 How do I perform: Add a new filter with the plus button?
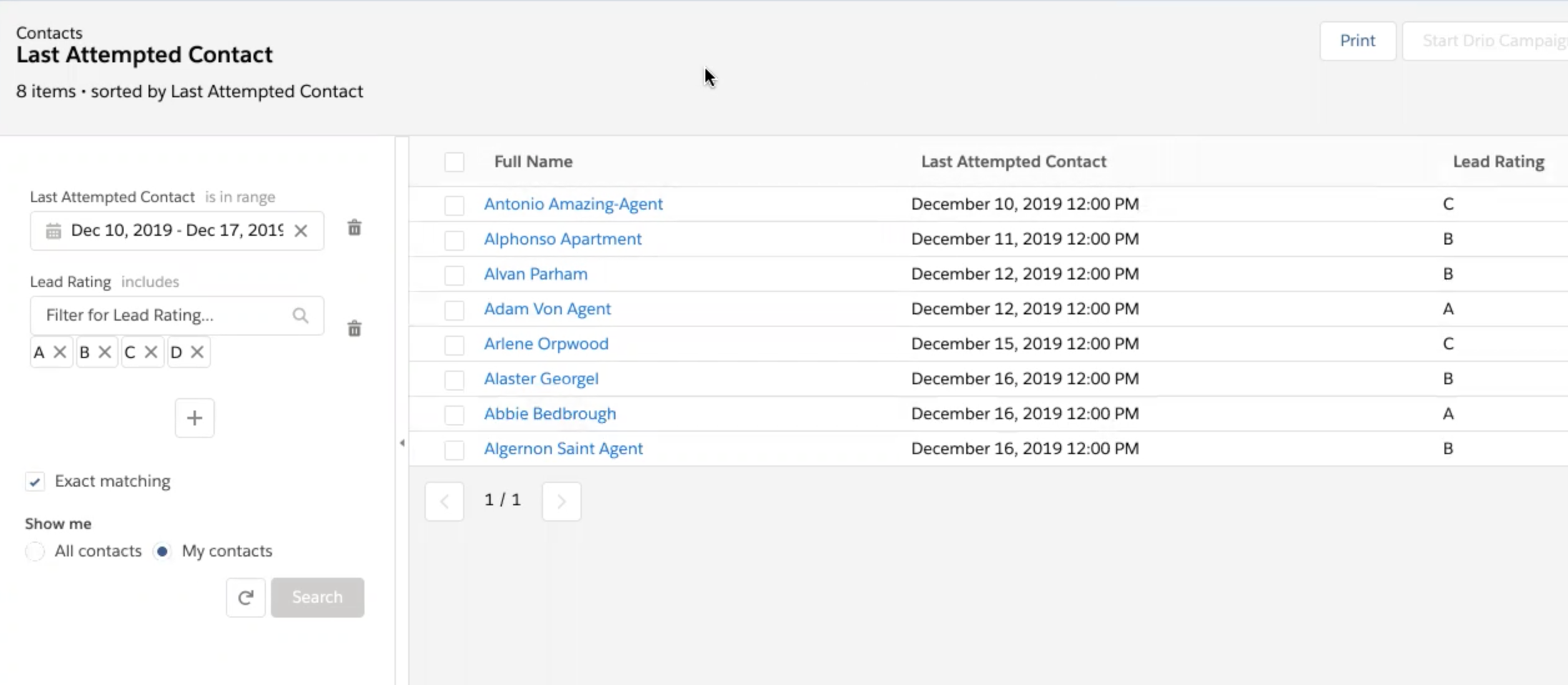pos(194,417)
